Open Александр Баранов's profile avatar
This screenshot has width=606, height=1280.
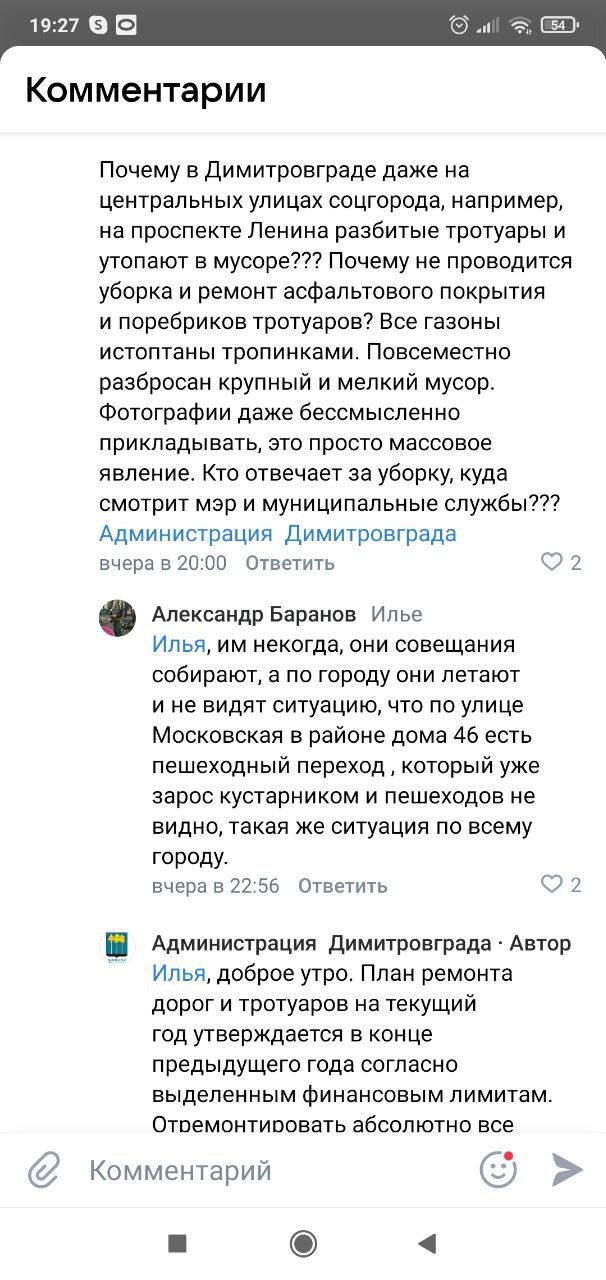coord(117,618)
